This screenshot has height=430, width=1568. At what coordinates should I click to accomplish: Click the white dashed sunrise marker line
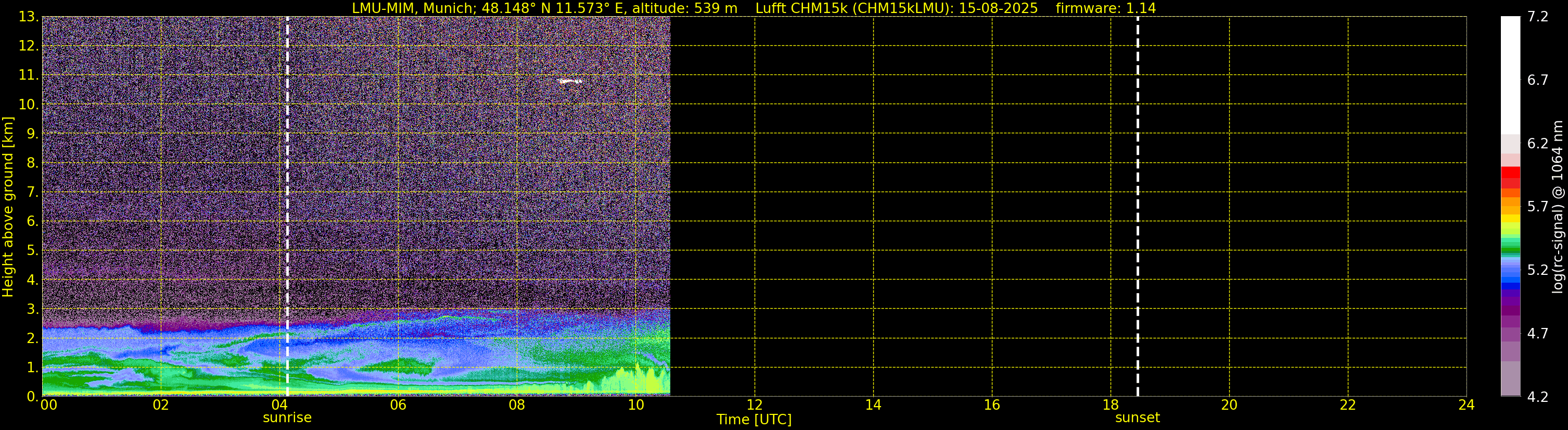(287, 207)
